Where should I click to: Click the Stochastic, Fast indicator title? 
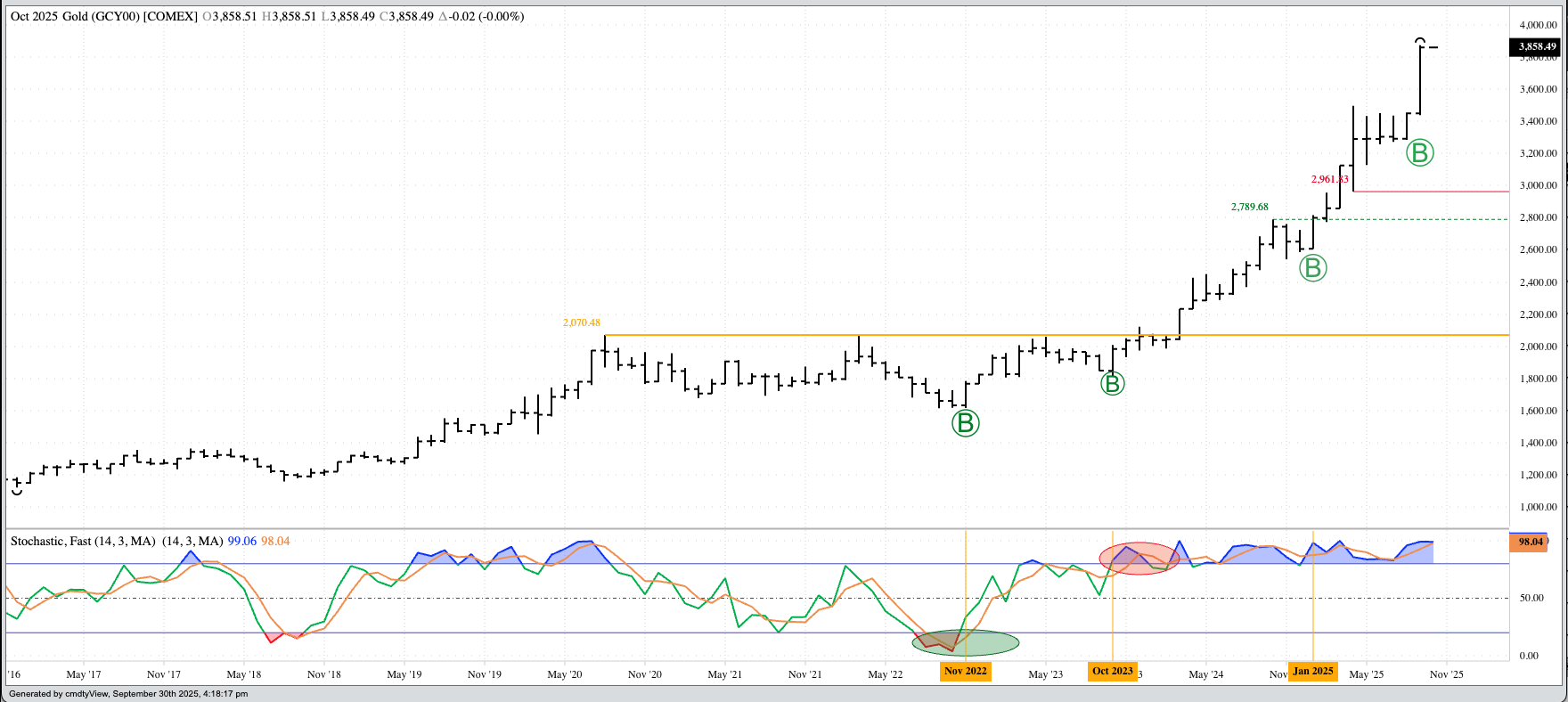coord(82,541)
